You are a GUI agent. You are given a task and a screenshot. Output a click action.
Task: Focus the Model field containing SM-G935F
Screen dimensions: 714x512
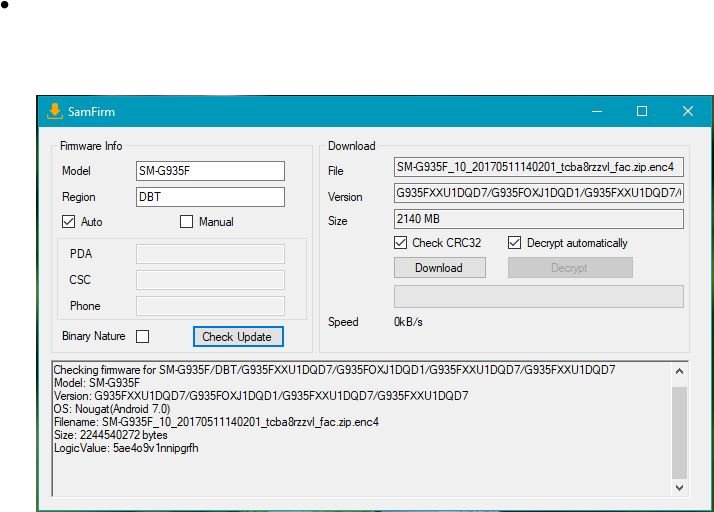[x=210, y=171]
